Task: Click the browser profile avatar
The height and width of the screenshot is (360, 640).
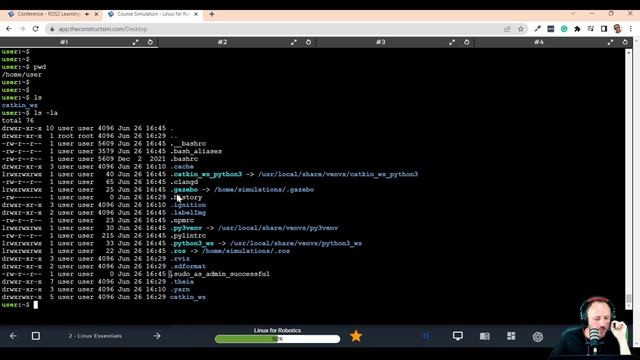Action: coord(617,29)
